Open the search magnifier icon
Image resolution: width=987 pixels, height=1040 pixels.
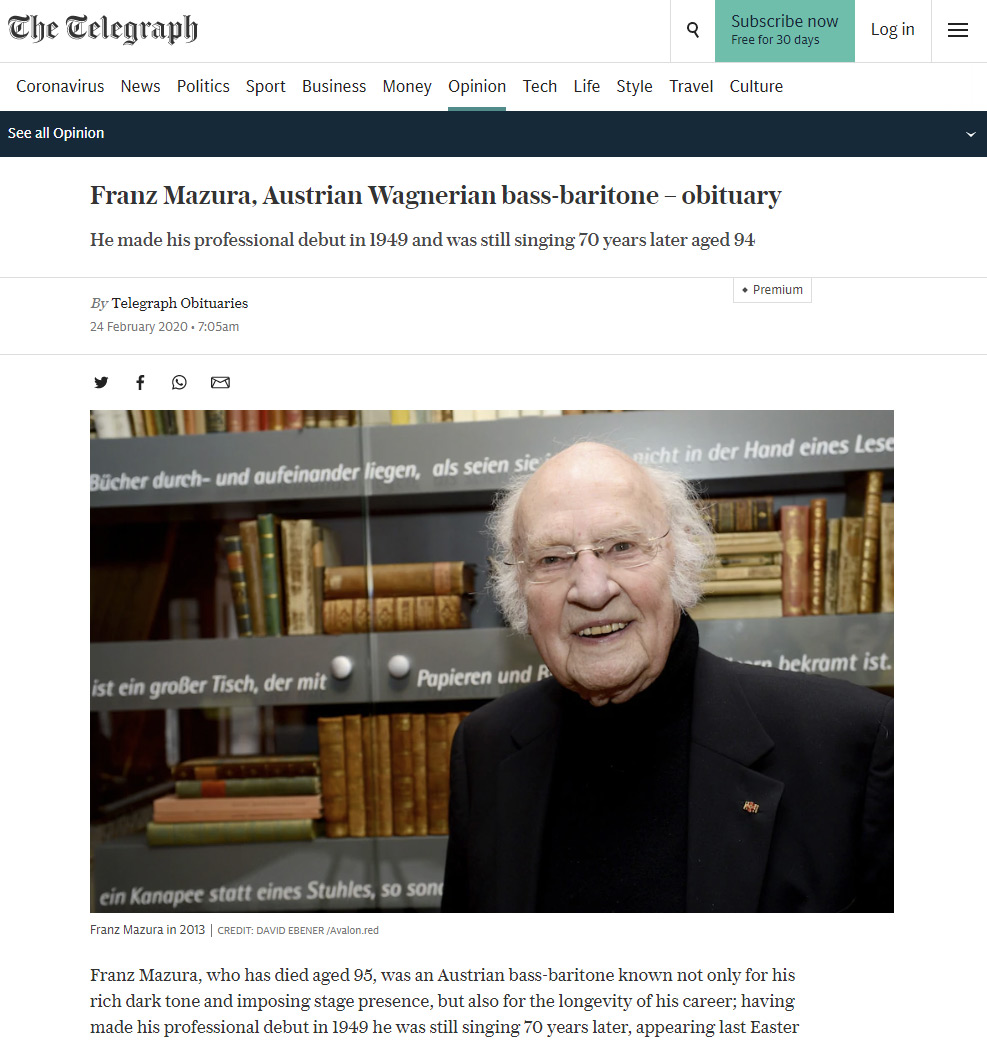point(692,30)
